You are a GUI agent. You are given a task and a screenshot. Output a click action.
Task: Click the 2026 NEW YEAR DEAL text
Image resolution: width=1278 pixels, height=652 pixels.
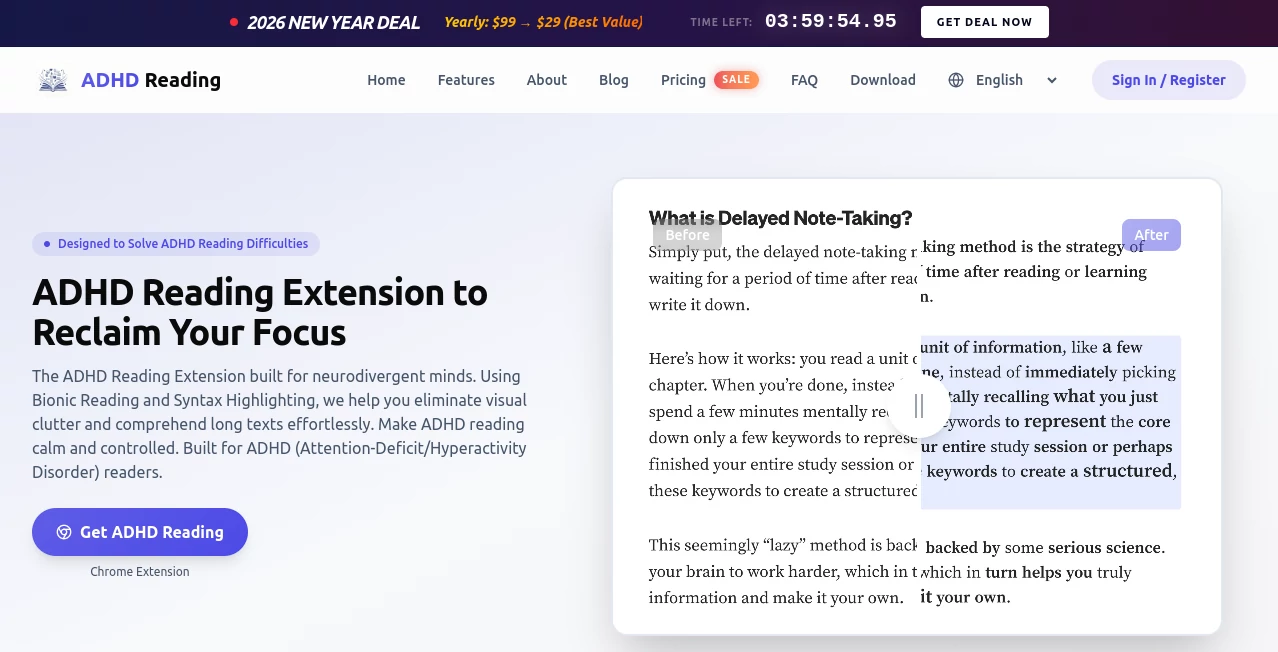(334, 22)
